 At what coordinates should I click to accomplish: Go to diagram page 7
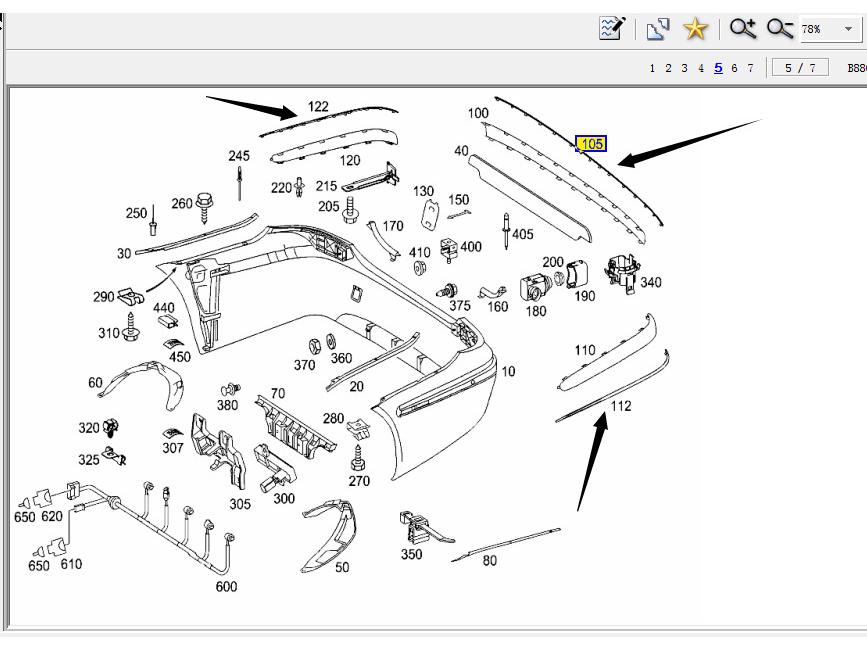(750, 68)
